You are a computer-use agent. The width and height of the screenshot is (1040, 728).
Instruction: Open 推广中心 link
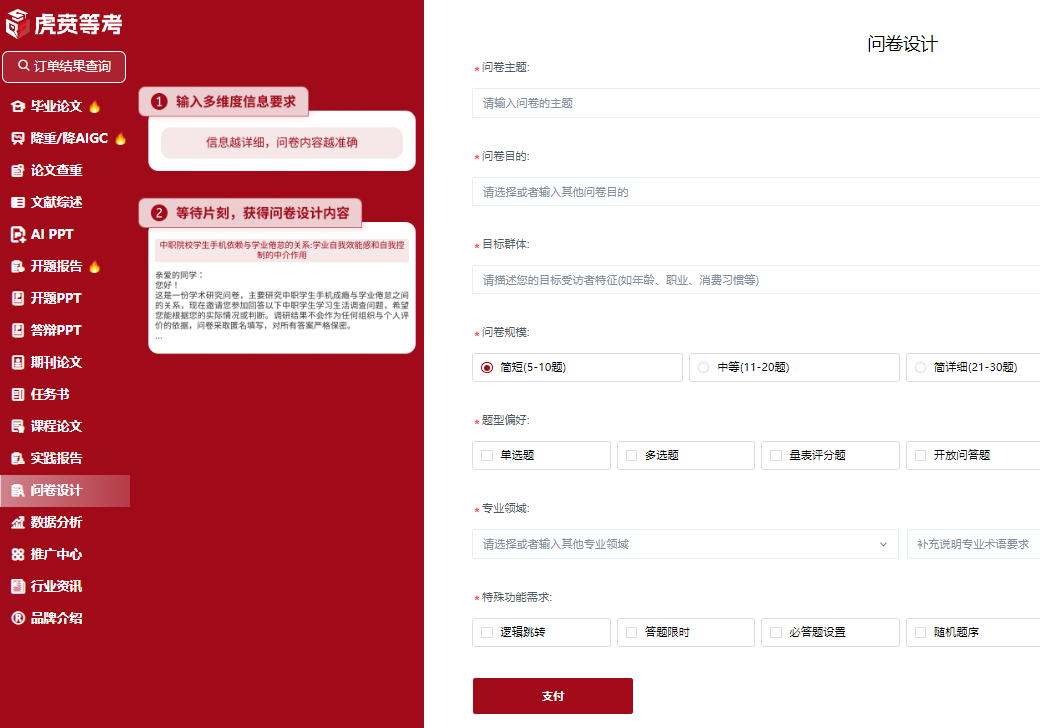(x=56, y=554)
